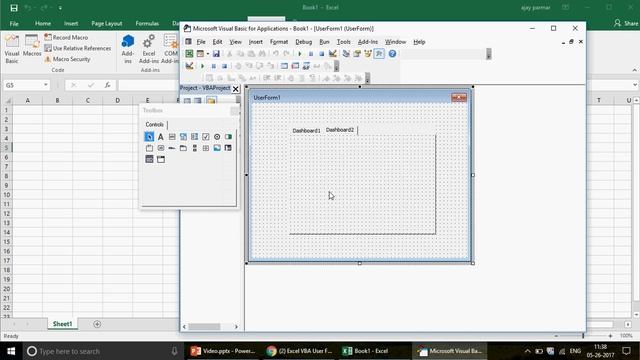640x360 pixels.
Task: Pick the Select Objects pointer tool
Action: (x=149, y=137)
